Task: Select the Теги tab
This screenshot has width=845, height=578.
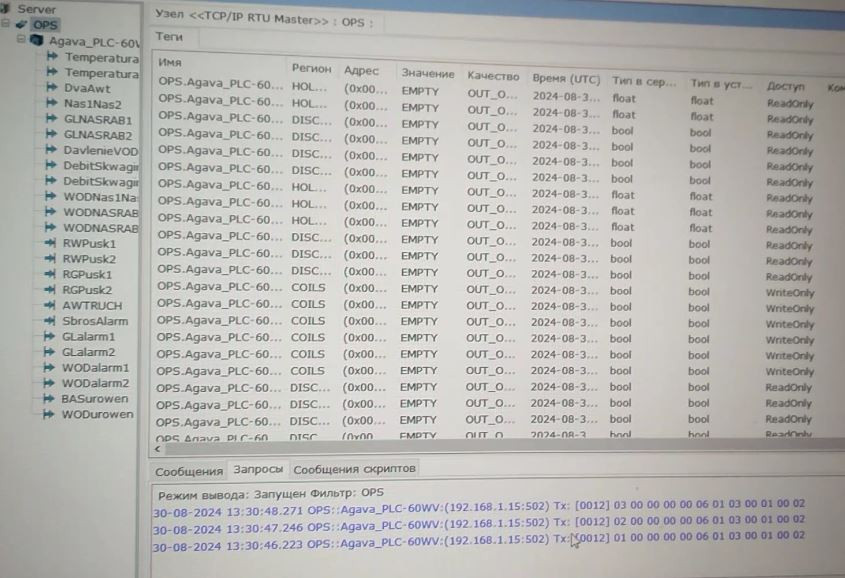Action: (x=168, y=36)
